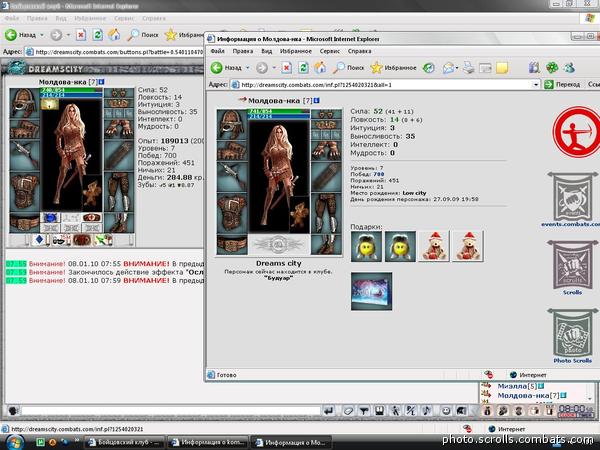This screenshot has width=600, height=450.
Task: Click the blue info icon next to Молдова-нка [7]
Action: tap(316, 100)
